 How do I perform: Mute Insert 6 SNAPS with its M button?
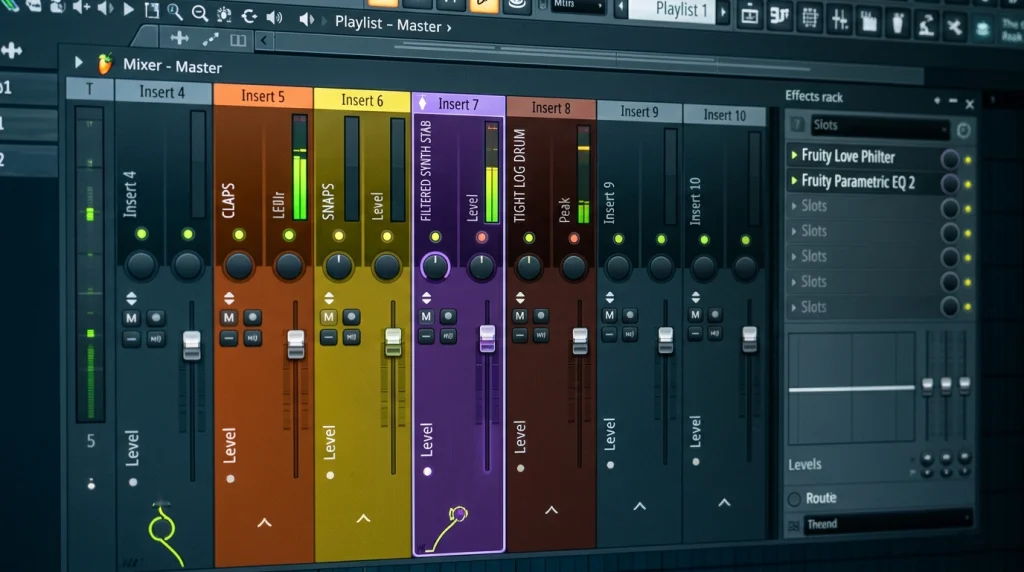[x=328, y=317]
